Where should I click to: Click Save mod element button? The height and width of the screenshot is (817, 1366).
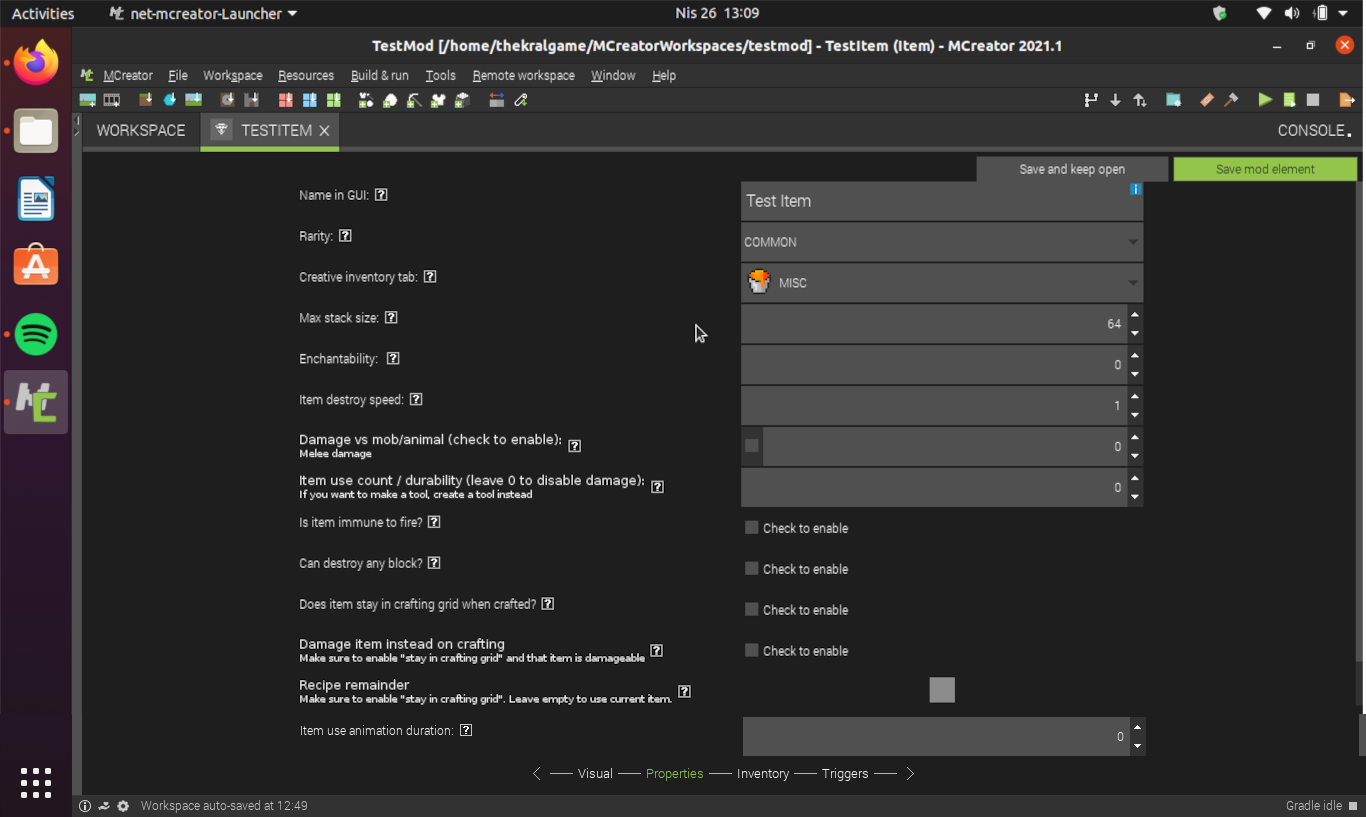pos(1265,169)
